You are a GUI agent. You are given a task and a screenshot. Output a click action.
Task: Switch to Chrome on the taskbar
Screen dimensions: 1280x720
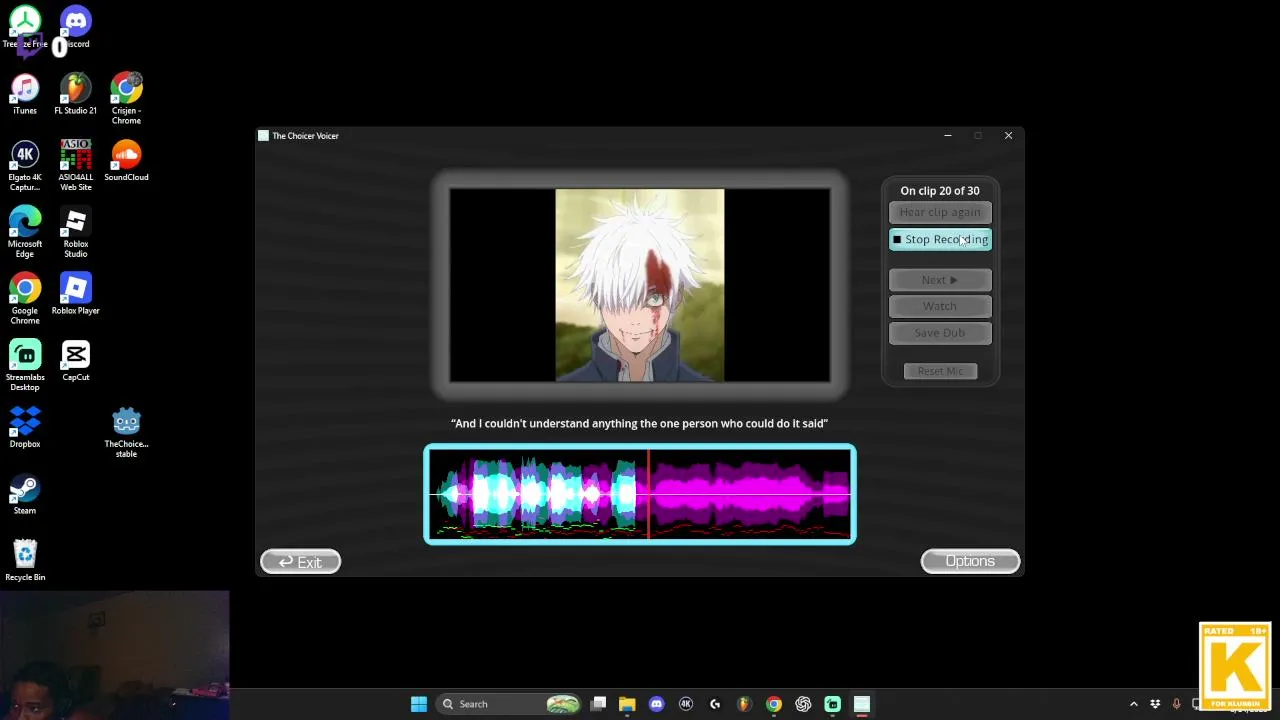coord(774,704)
